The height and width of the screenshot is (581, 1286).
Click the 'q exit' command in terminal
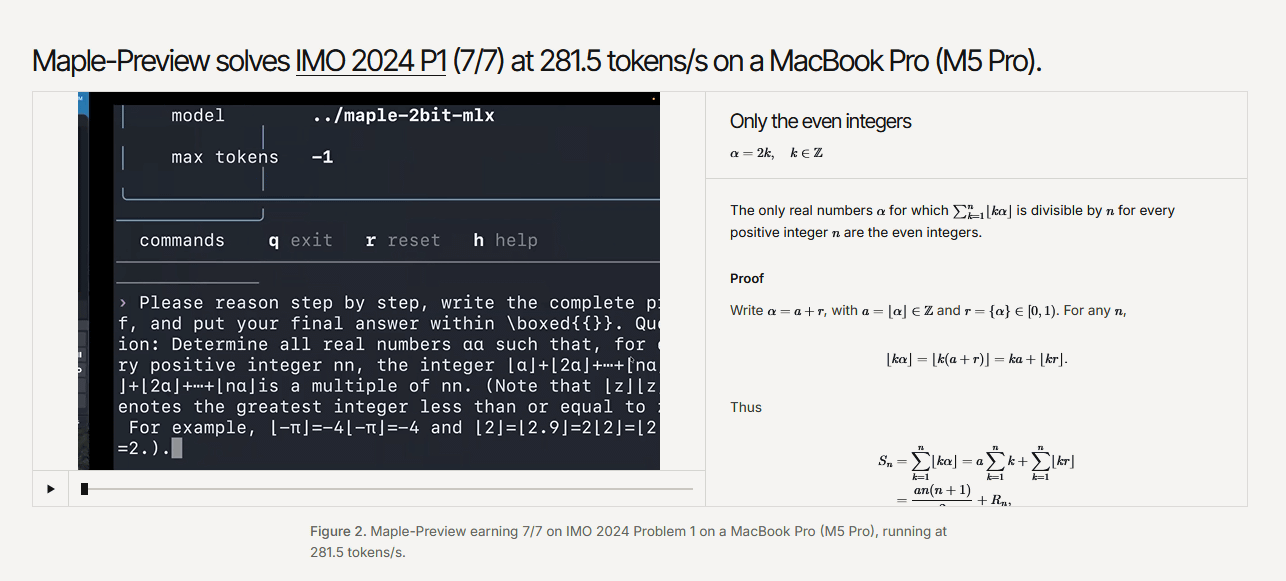point(300,240)
